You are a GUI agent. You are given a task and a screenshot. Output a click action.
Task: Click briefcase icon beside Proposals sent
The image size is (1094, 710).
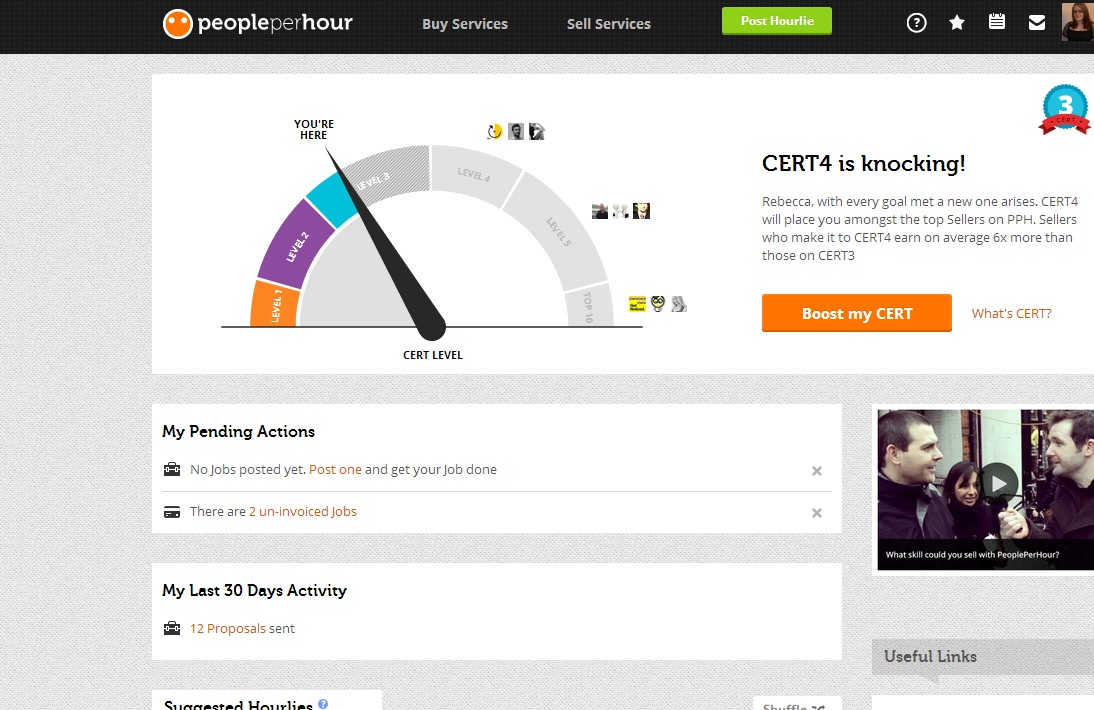click(172, 628)
